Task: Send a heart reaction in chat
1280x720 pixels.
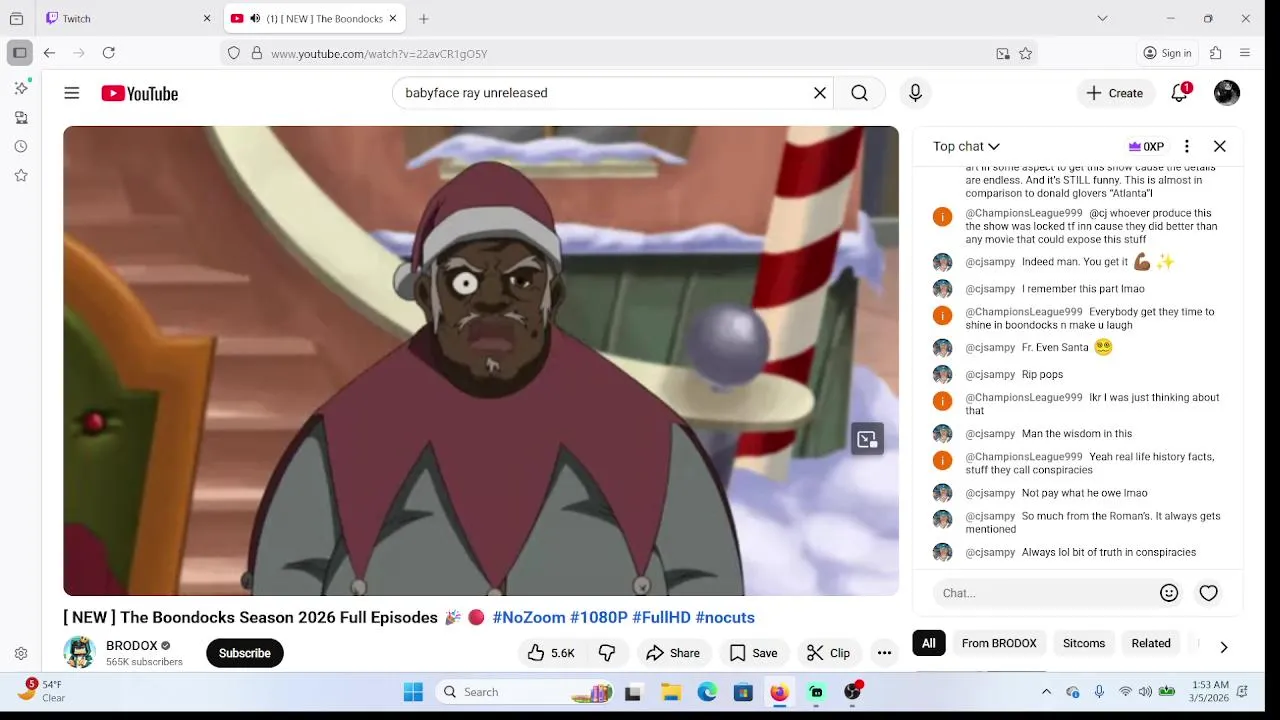Action: tap(1209, 593)
